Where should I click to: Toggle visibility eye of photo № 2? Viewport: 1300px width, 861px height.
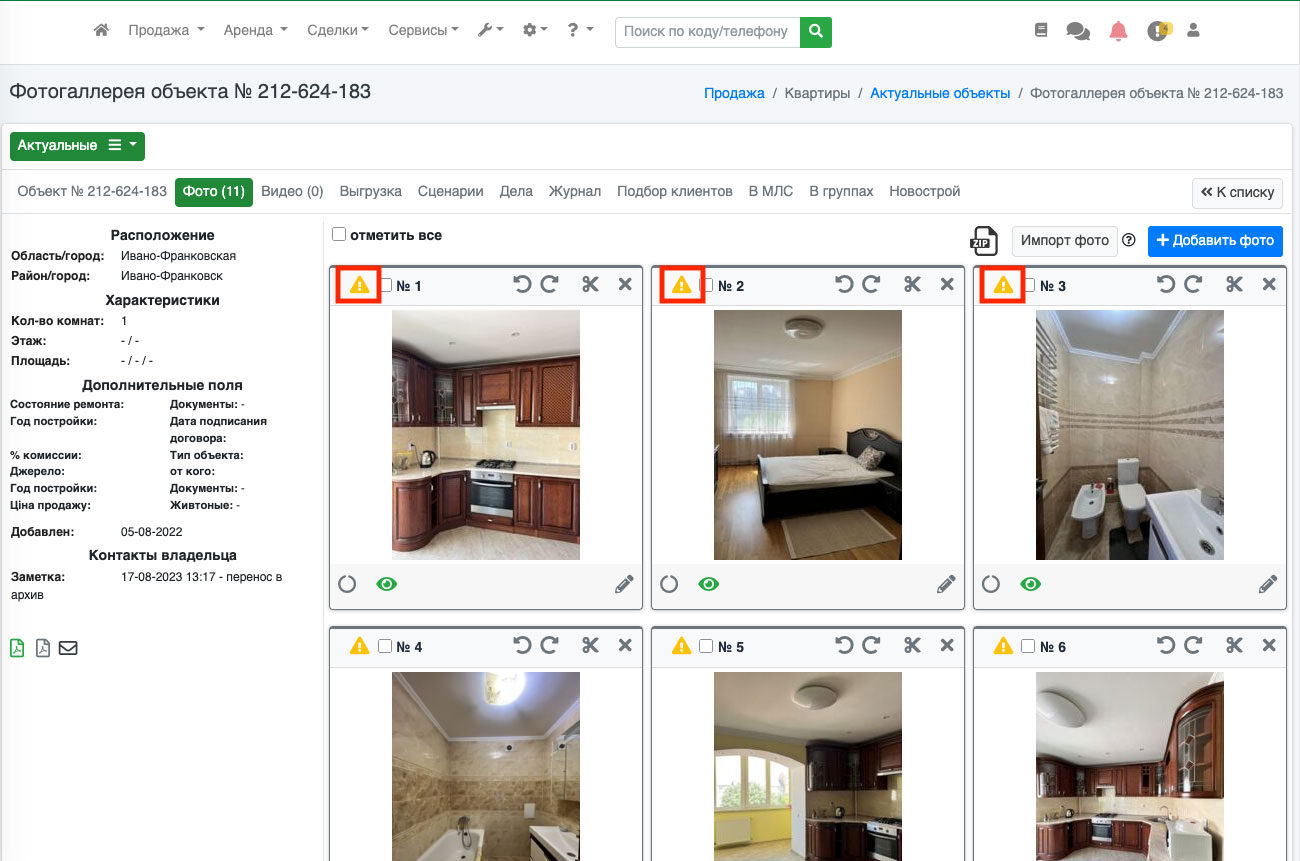click(x=709, y=584)
